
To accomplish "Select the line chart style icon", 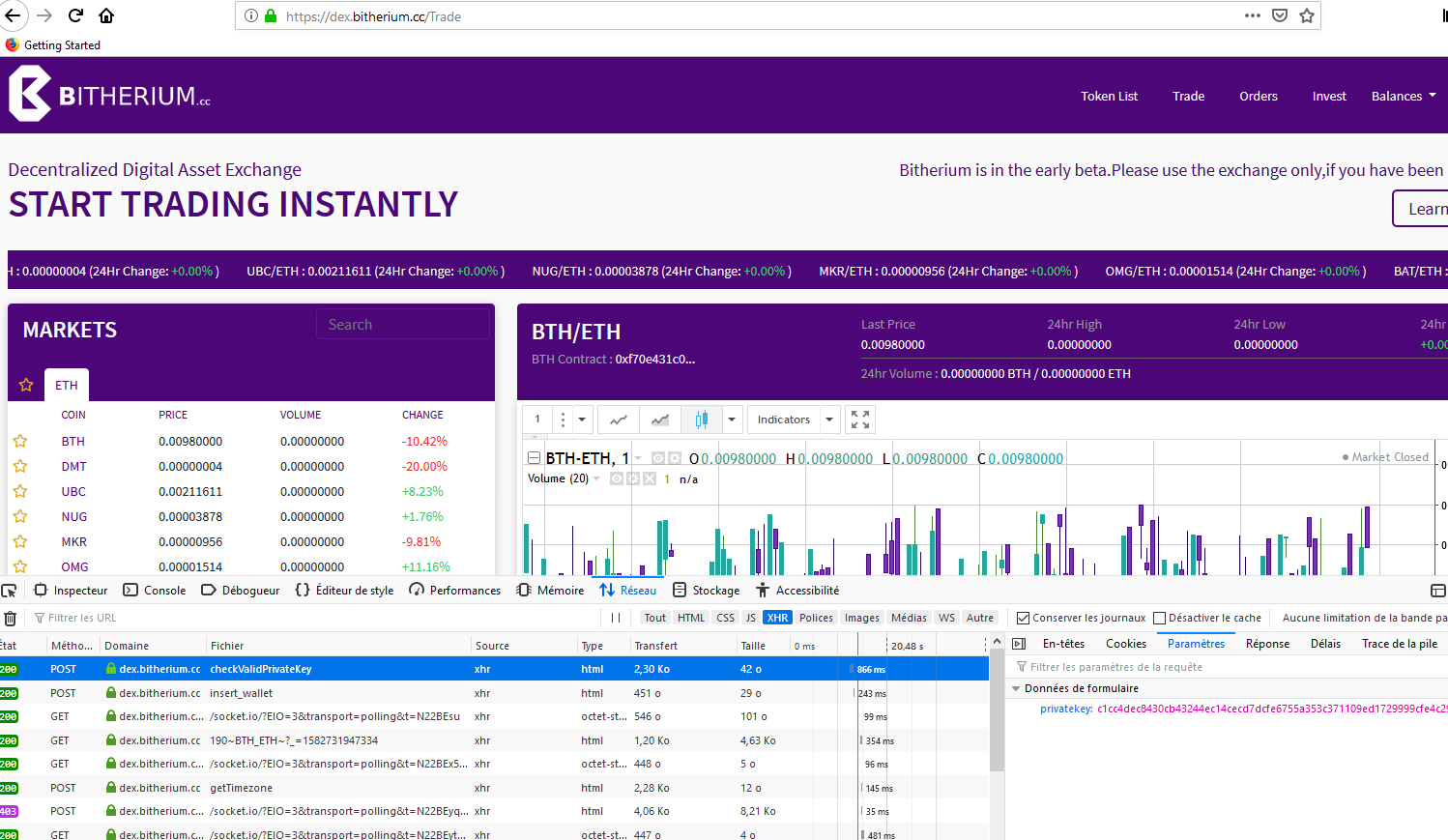I will (x=619, y=420).
